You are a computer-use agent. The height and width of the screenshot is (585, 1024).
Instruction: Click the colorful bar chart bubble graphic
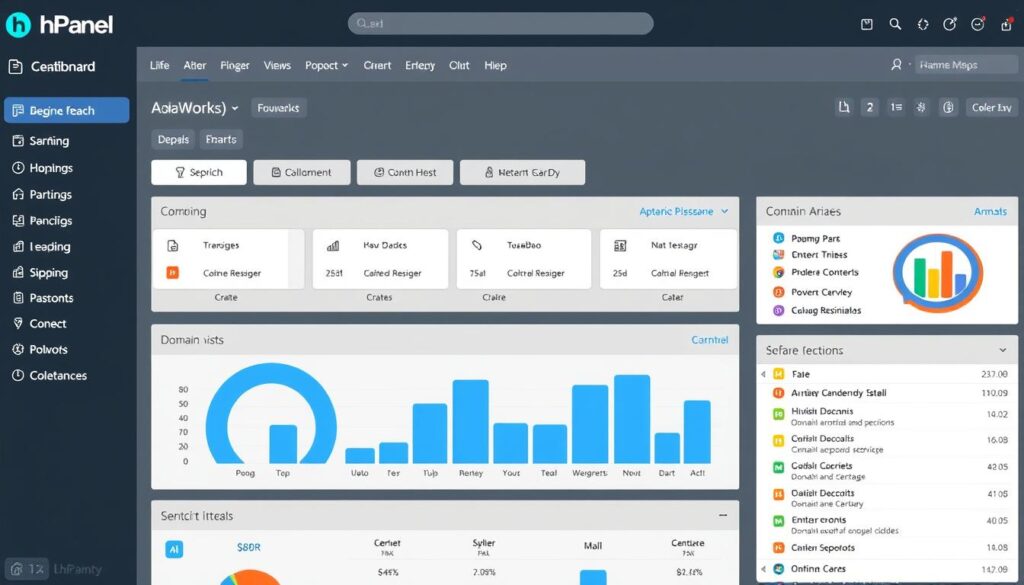tap(927, 269)
